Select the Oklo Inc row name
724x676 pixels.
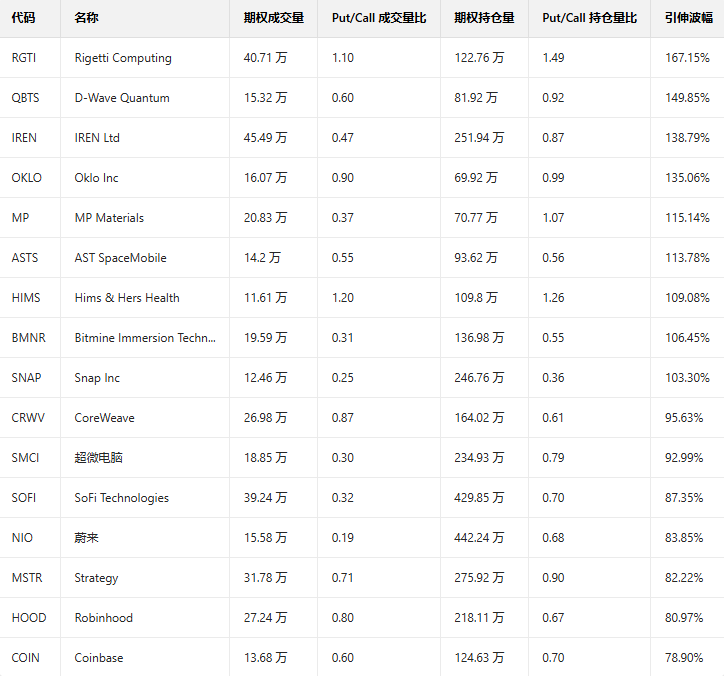point(96,178)
